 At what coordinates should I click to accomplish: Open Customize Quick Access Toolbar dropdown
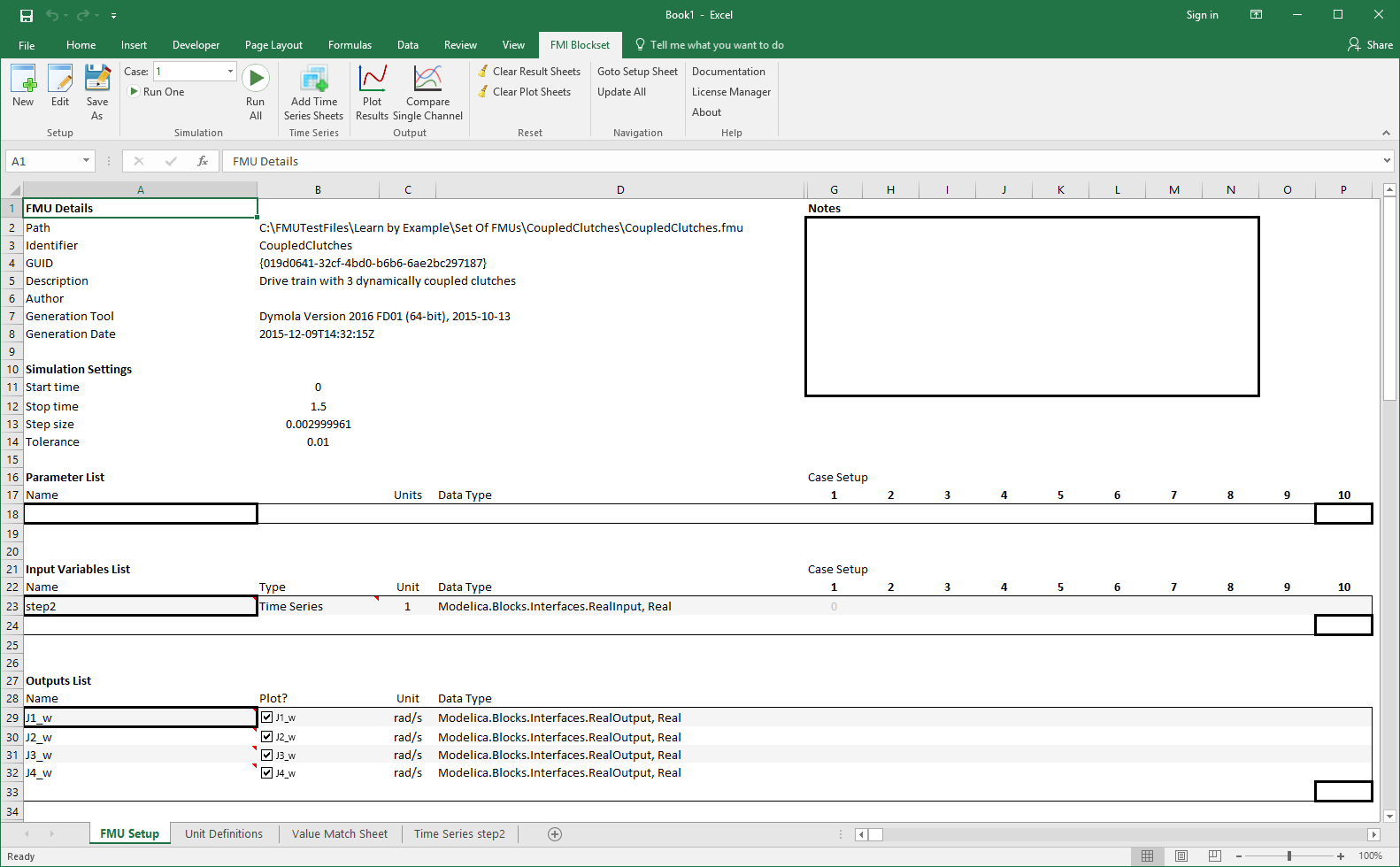114,16
